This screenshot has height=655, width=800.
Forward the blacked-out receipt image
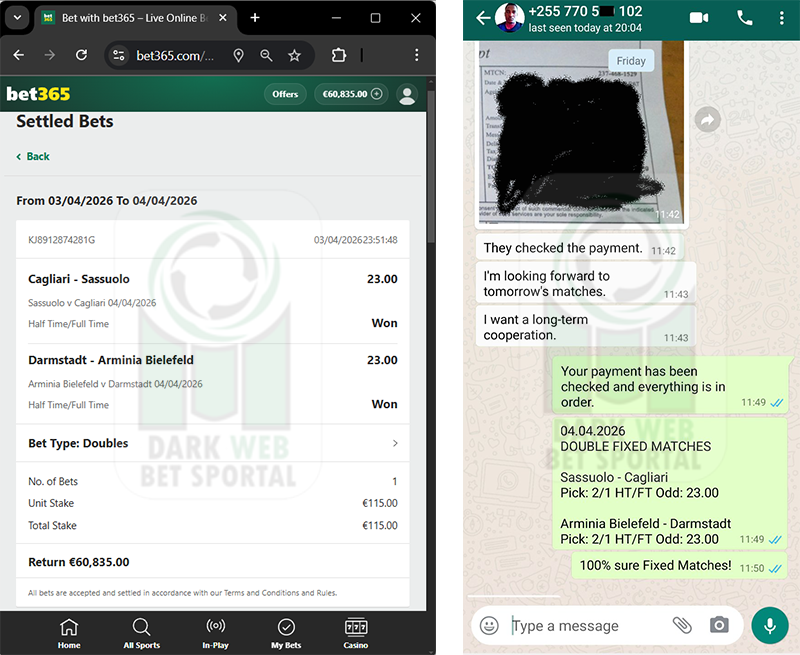pyautogui.click(x=708, y=120)
